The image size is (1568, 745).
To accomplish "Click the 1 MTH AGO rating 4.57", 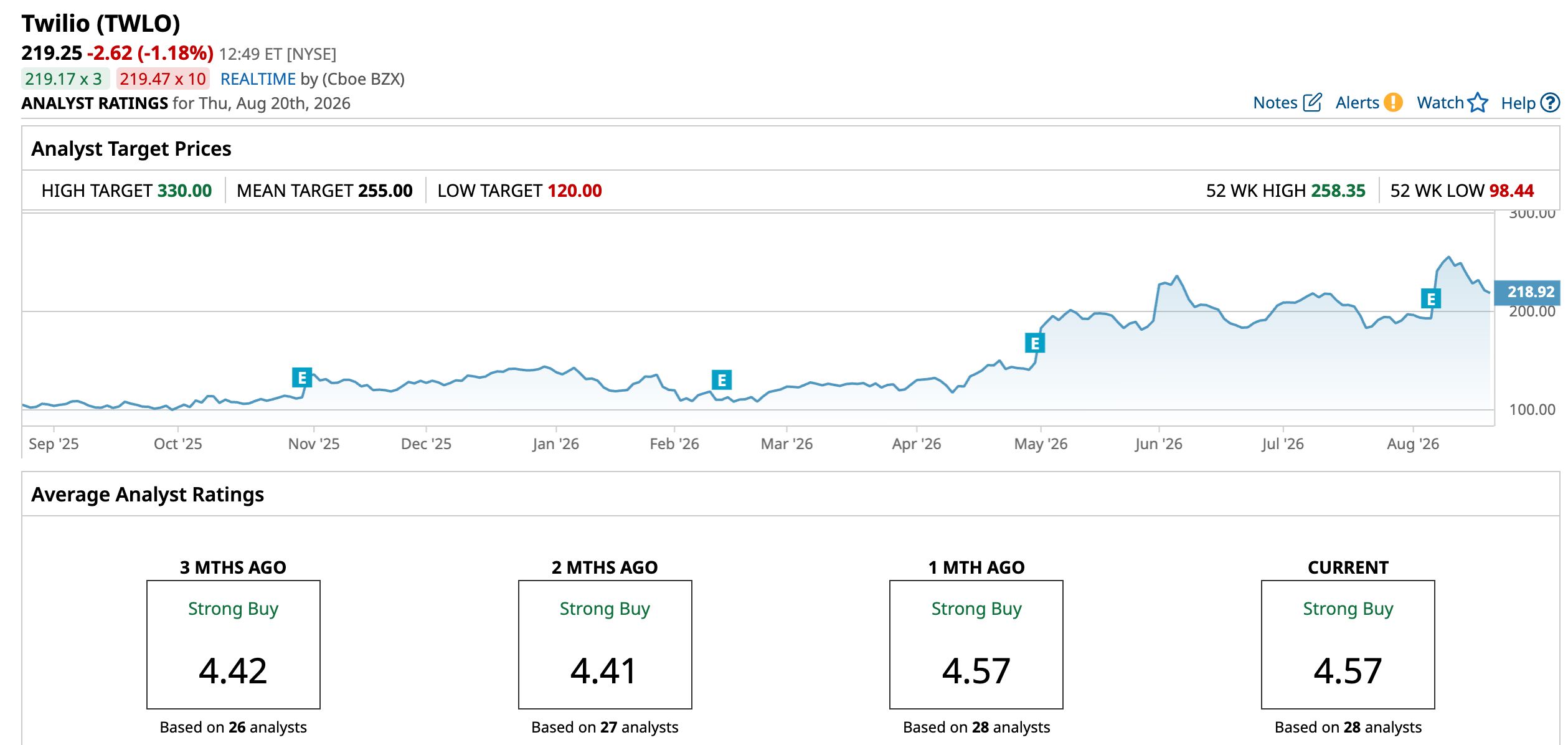I will [976, 671].
